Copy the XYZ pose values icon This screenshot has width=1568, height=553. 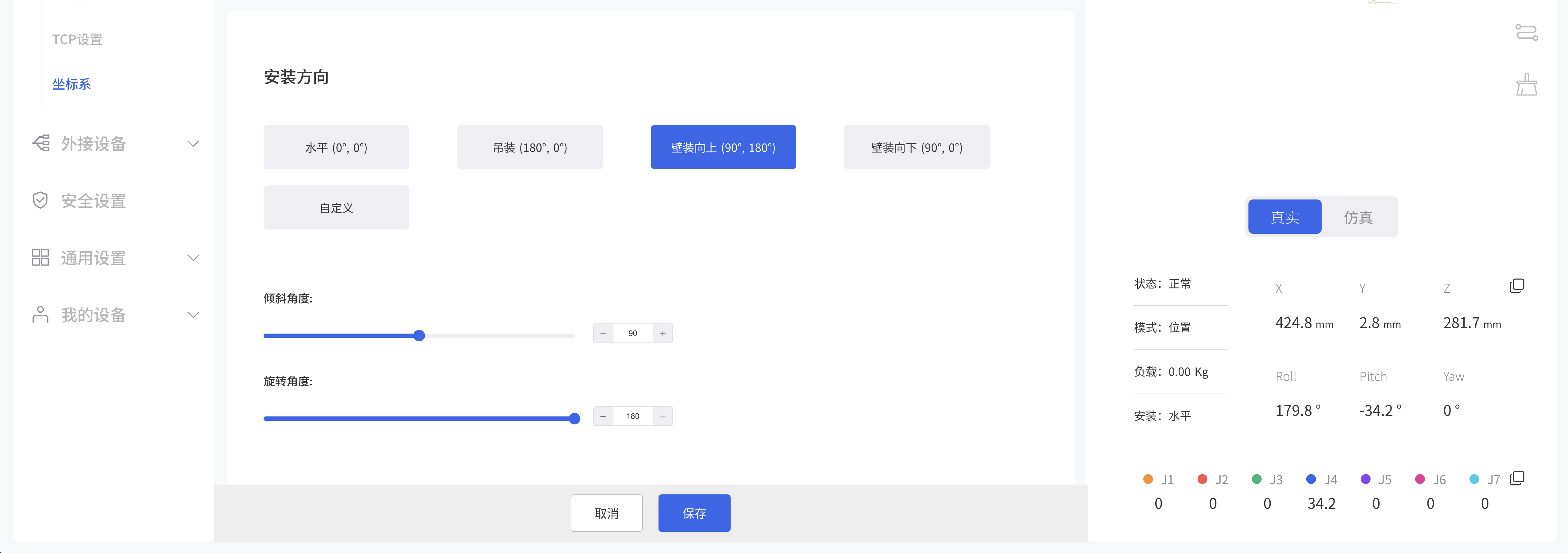(1517, 286)
